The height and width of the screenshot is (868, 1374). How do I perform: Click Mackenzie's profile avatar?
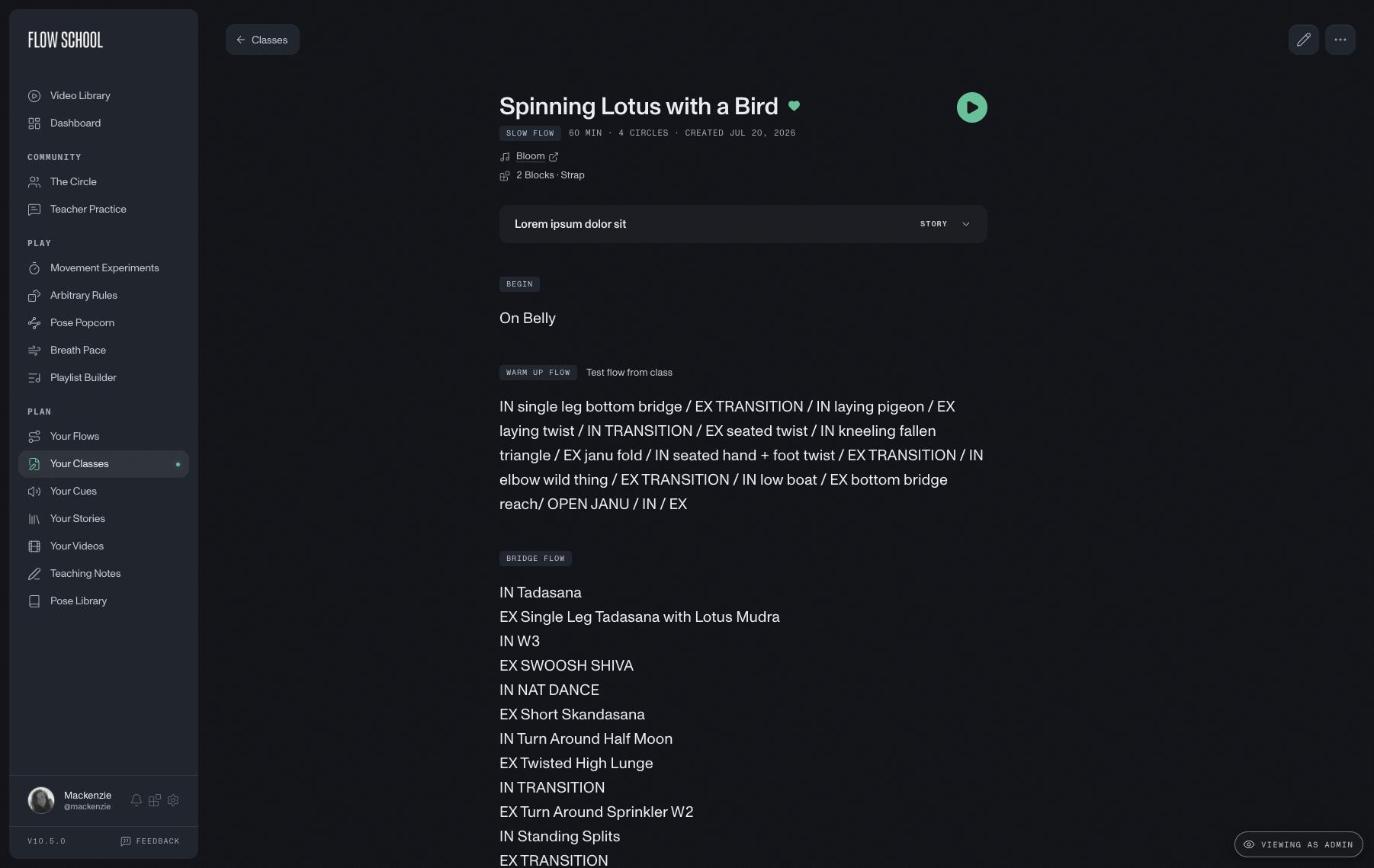[41, 800]
